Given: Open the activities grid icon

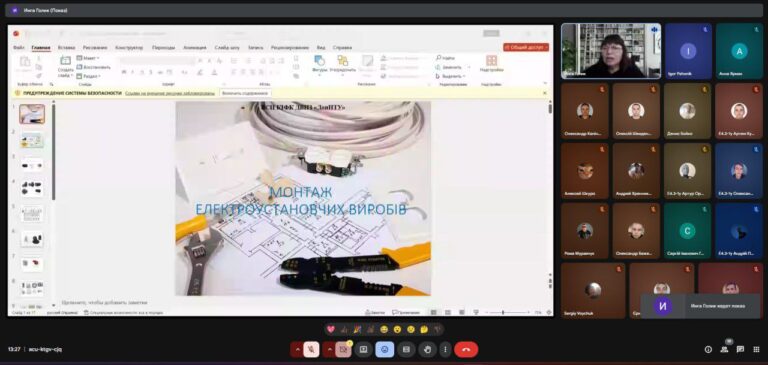Looking at the screenshot, I should coord(756,349).
